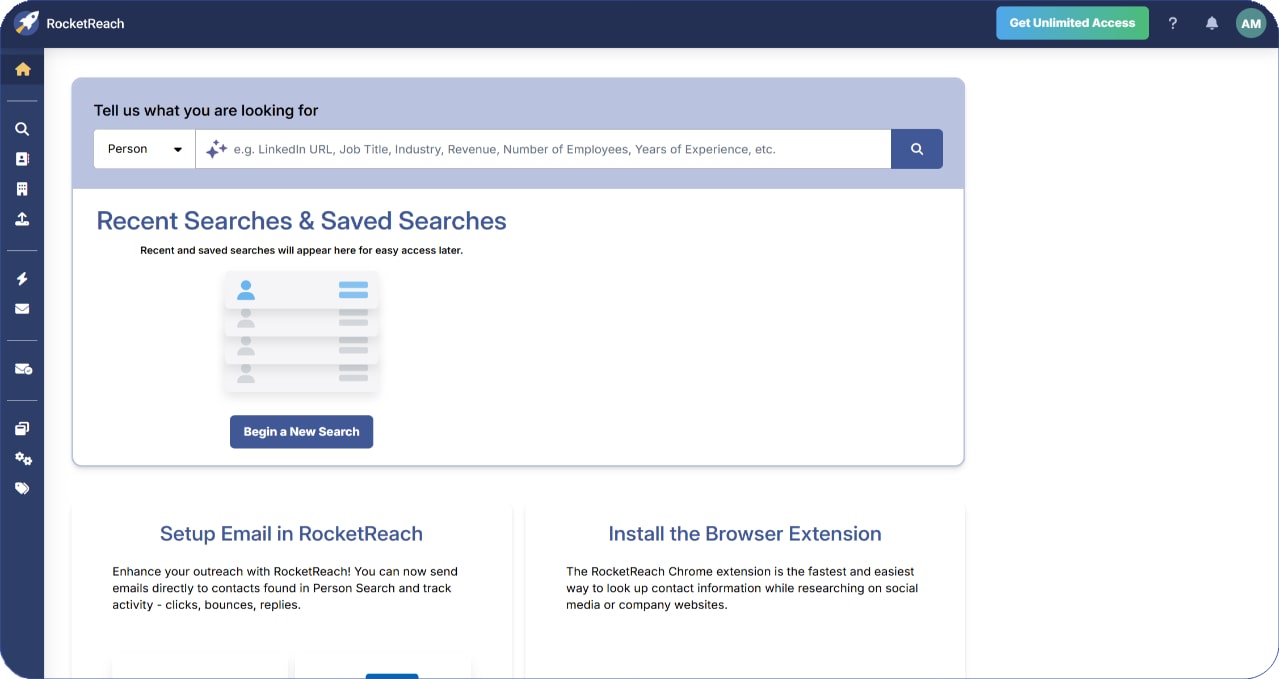1279x679 pixels.
Task: Open the stacked cards icon in the sidebar
Action: coord(22,429)
